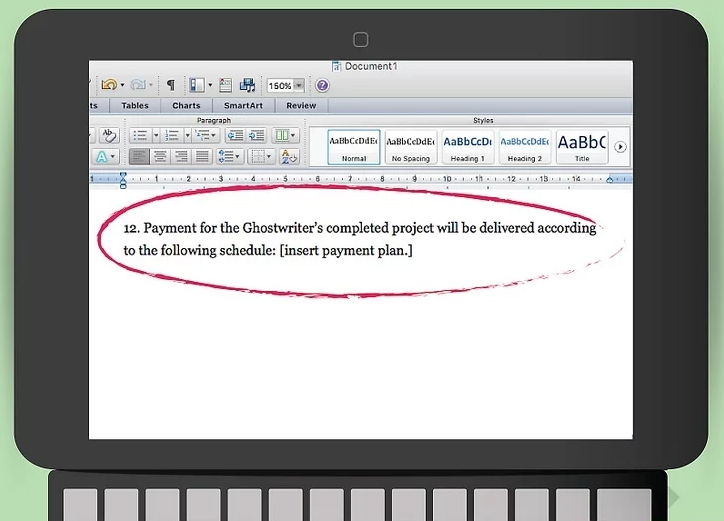Click the Increase Indent icon
The width and height of the screenshot is (724, 521).
(256, 135)
